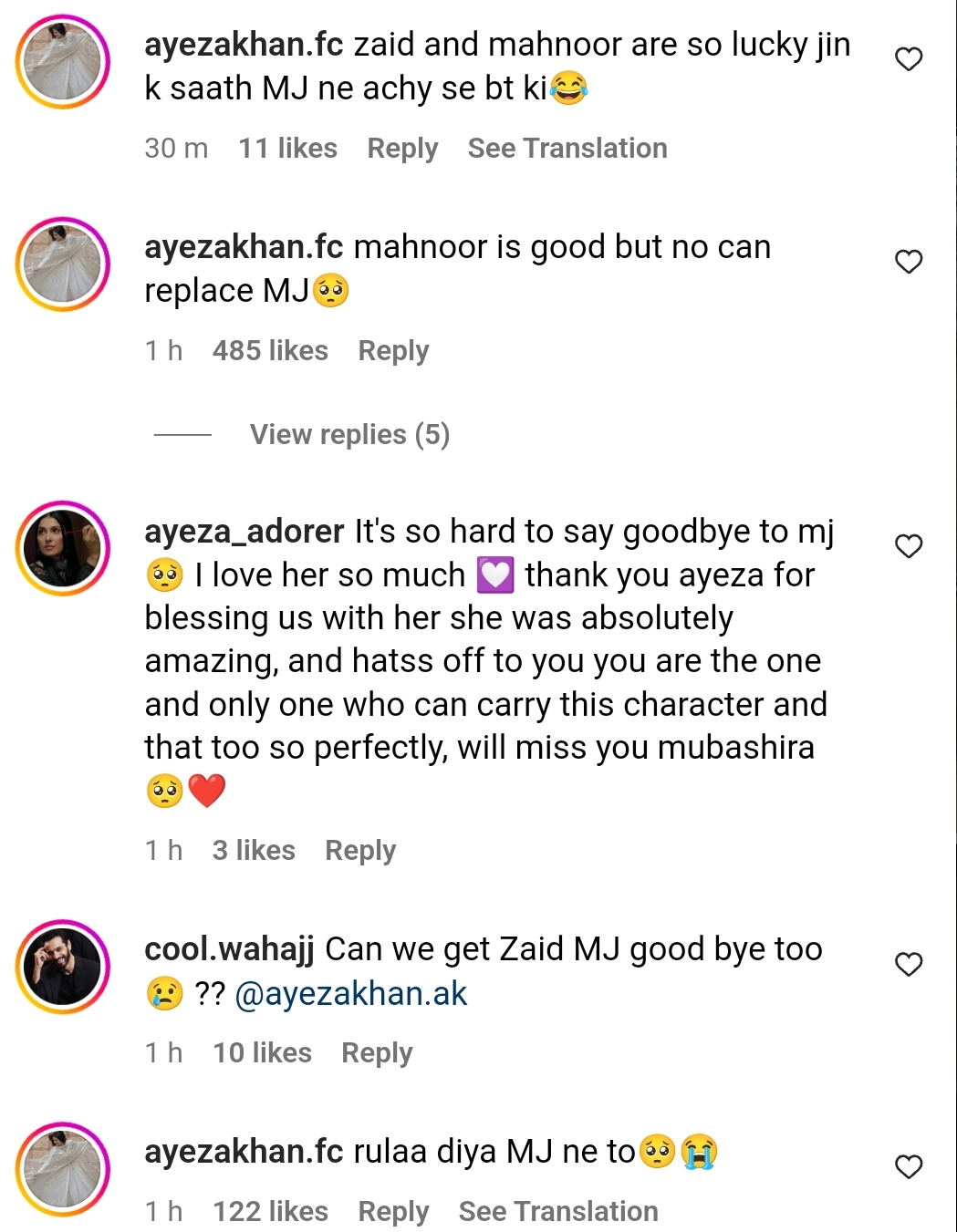Expand View replies (5)
The image size is (957, 1232).
[349, 435]
